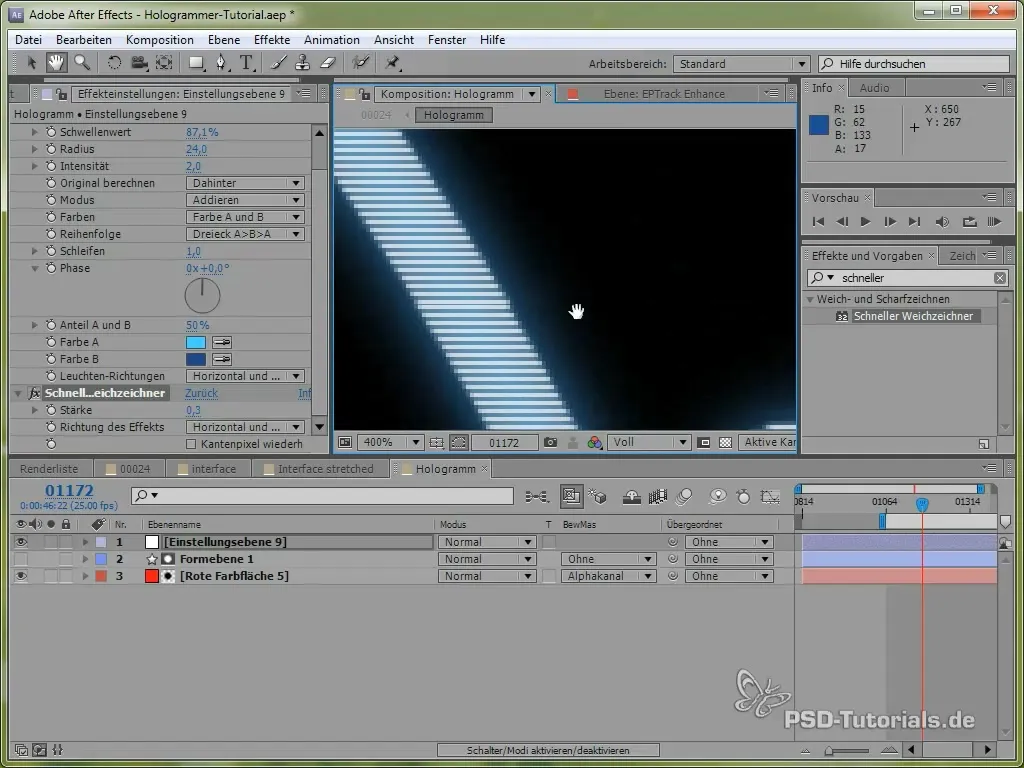Screen dimensions: 1024x768
Task: Select the Eraser tool
Action: pyautogui.click(x=327, y=63)
